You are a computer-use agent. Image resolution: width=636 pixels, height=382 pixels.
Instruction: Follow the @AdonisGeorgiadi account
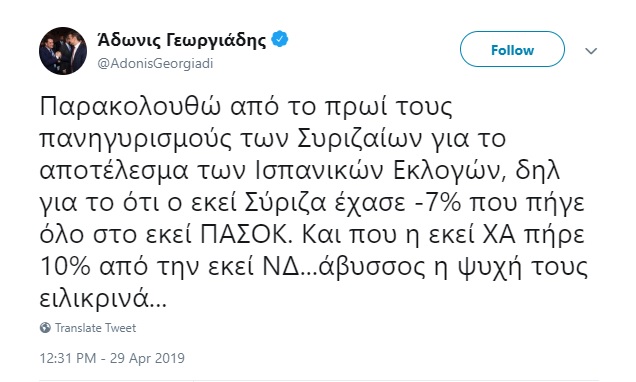[512, 49]
